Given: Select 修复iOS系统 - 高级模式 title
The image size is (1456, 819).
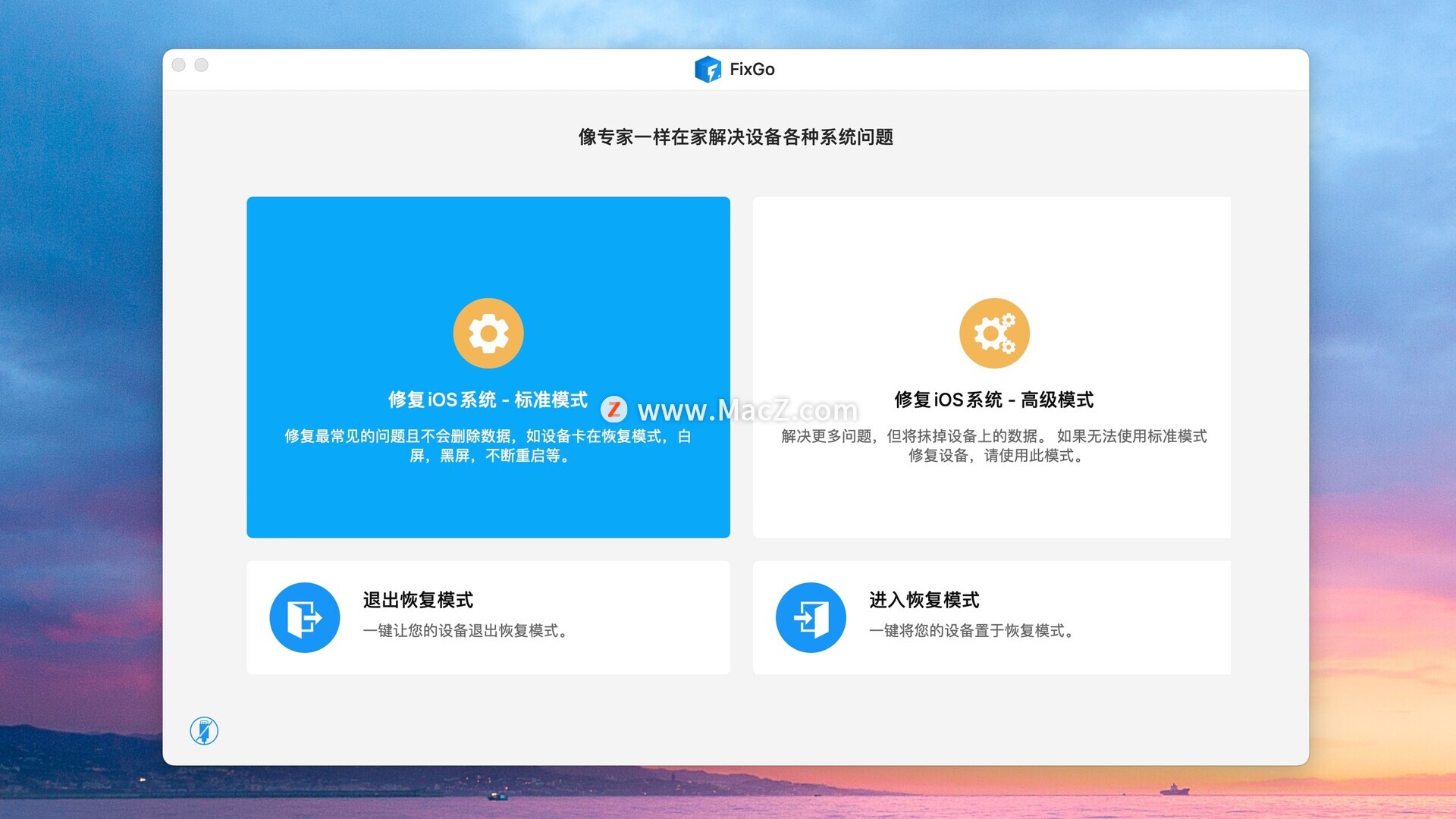Looking at the screenshot, I should [993, 400].
